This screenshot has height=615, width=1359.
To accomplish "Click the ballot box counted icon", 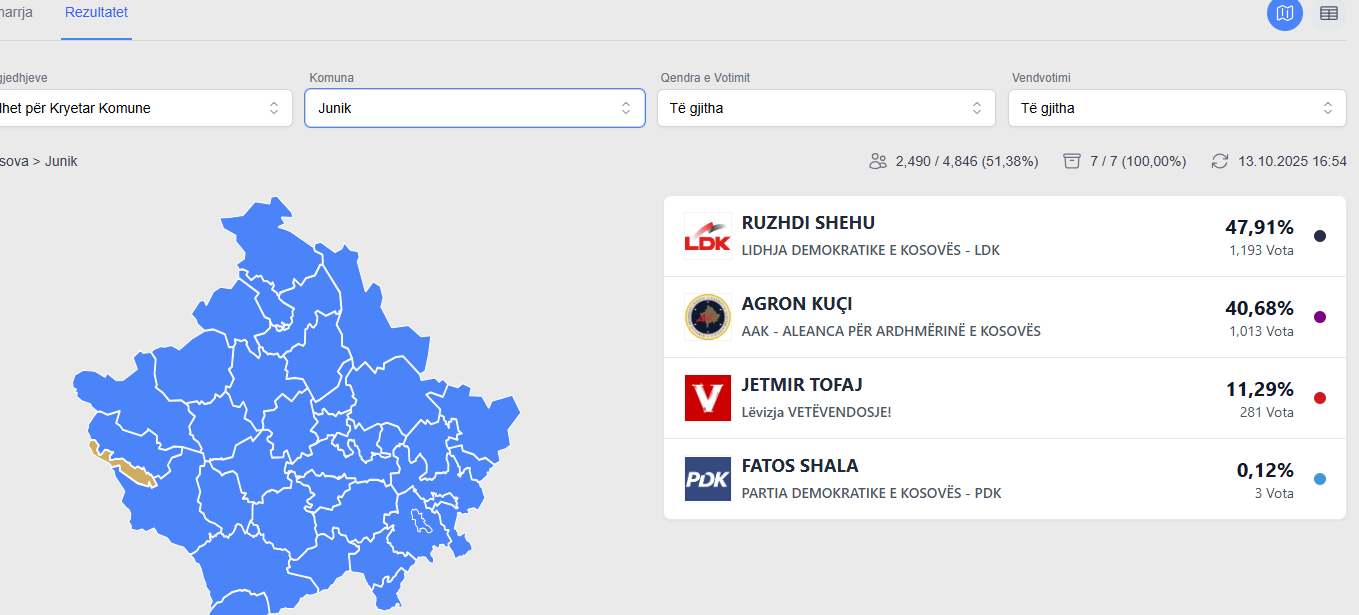I will click(x=1072, y=161).
